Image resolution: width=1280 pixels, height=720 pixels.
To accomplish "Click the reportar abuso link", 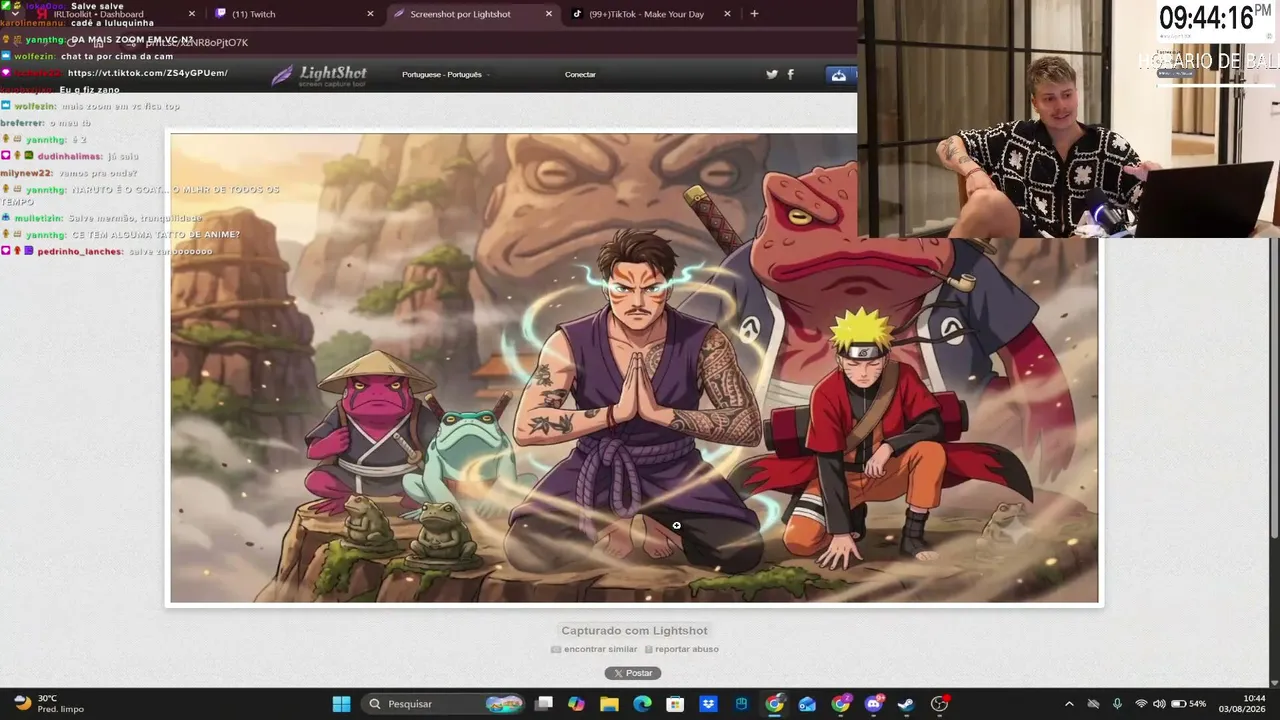I will pyautogui.click(x=682, y=650).
